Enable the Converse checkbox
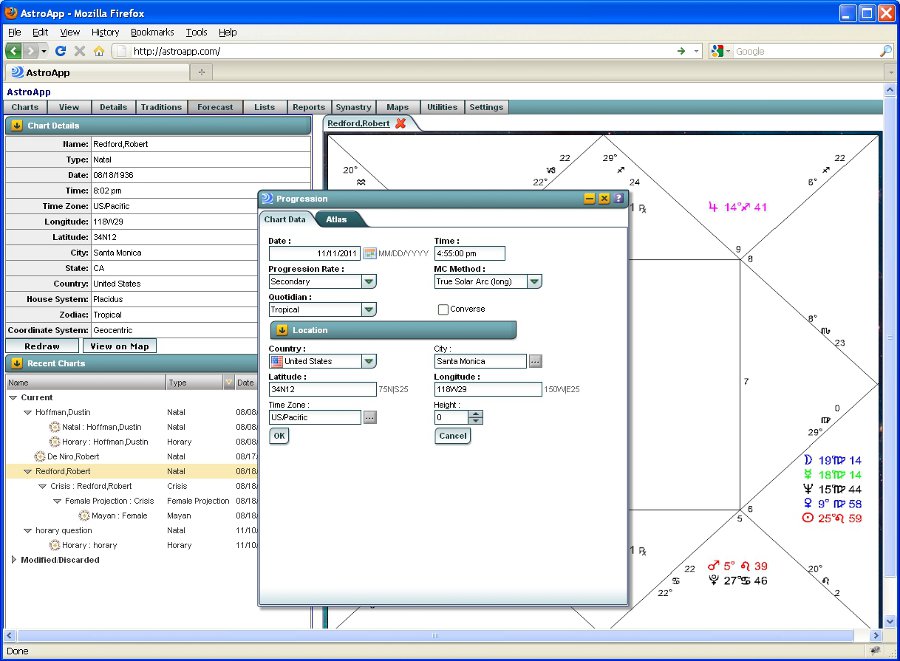The width and height of the screenshot is (900, 661). point(443,310)
